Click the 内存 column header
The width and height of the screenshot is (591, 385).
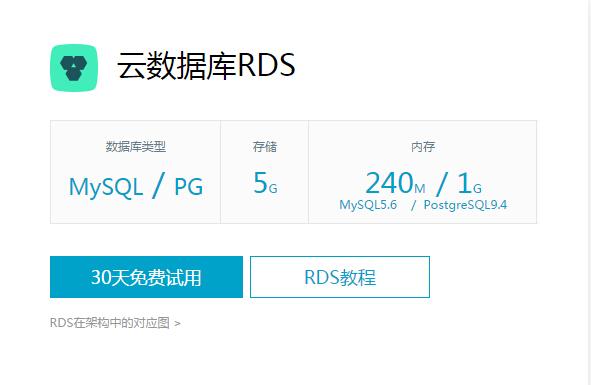click(x=423, y=147)
